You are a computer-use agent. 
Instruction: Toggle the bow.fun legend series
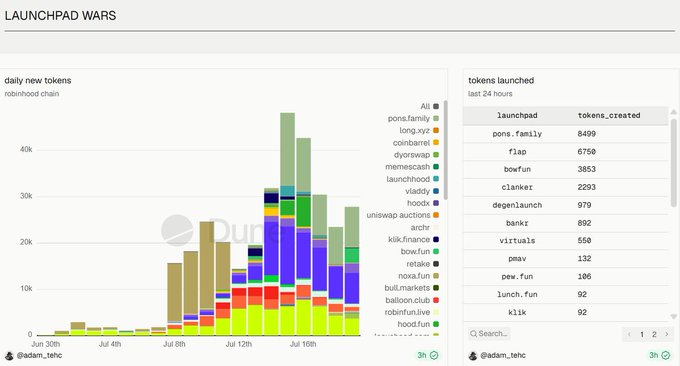tap(420, 252)
